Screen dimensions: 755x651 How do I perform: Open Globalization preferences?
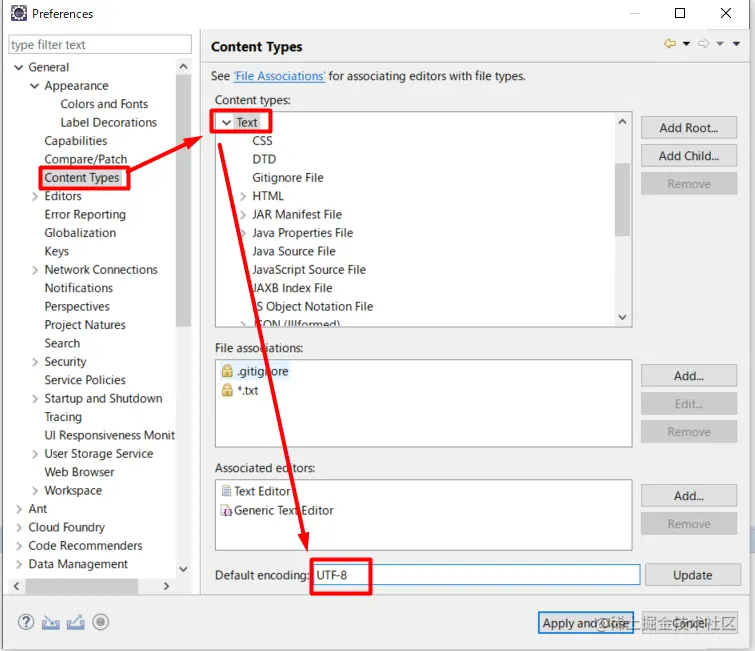click(x=80, y=233)
